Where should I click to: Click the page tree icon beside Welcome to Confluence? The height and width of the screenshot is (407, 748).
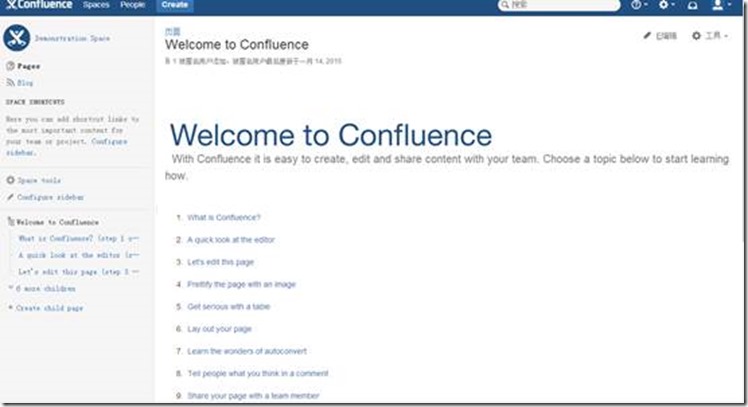tap(10, 221)
